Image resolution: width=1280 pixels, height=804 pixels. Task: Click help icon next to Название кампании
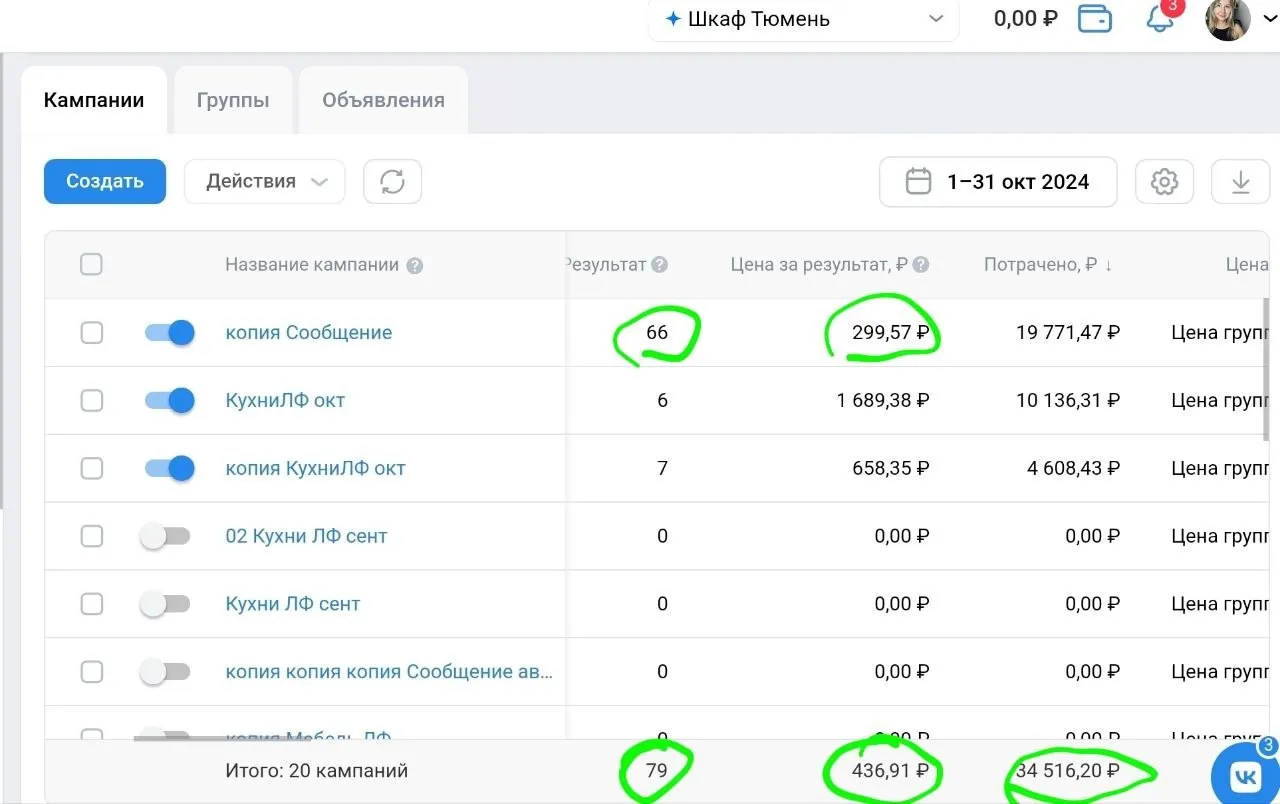pos(415,266)
